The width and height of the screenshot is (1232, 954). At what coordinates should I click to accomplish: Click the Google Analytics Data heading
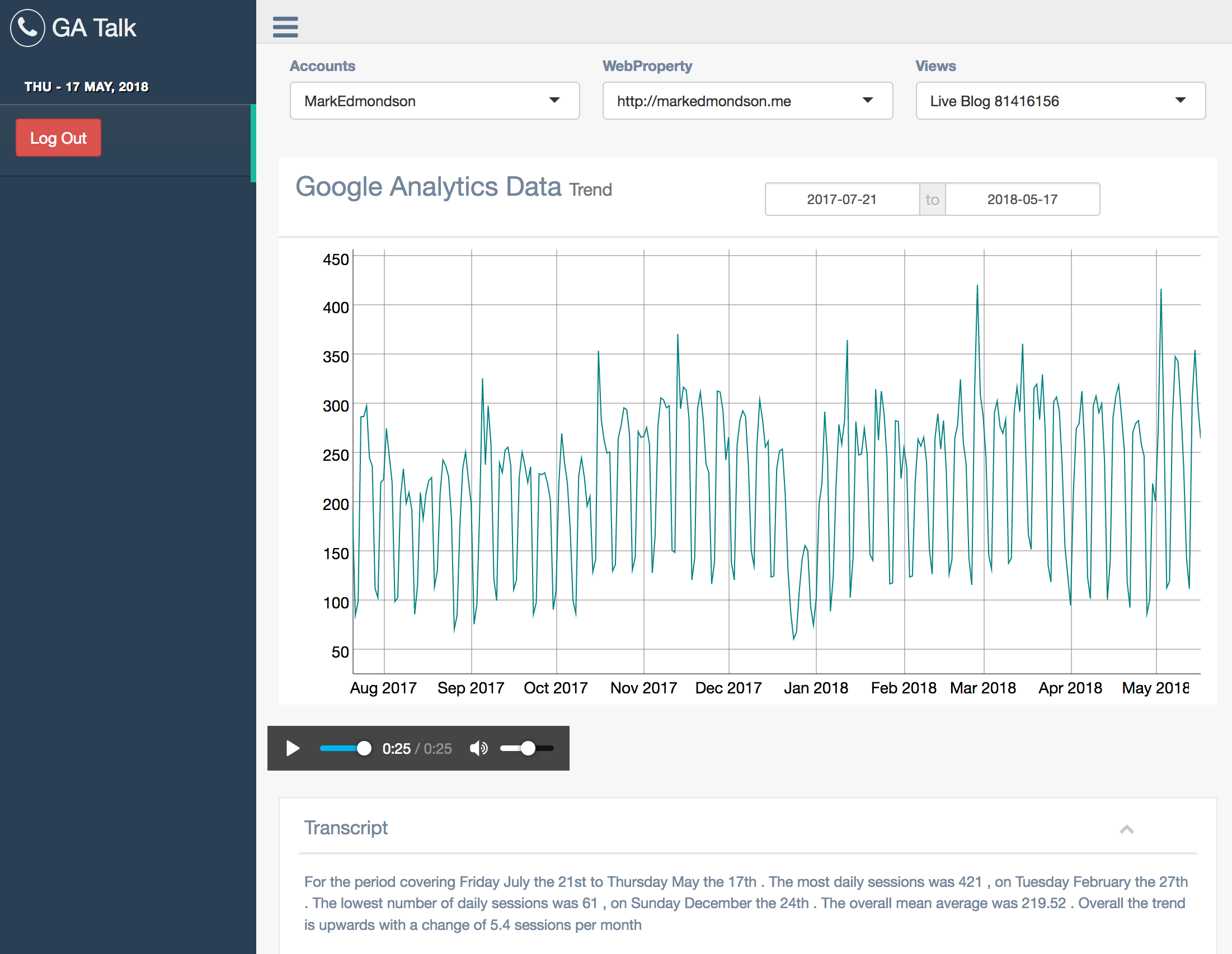(428, 187)
